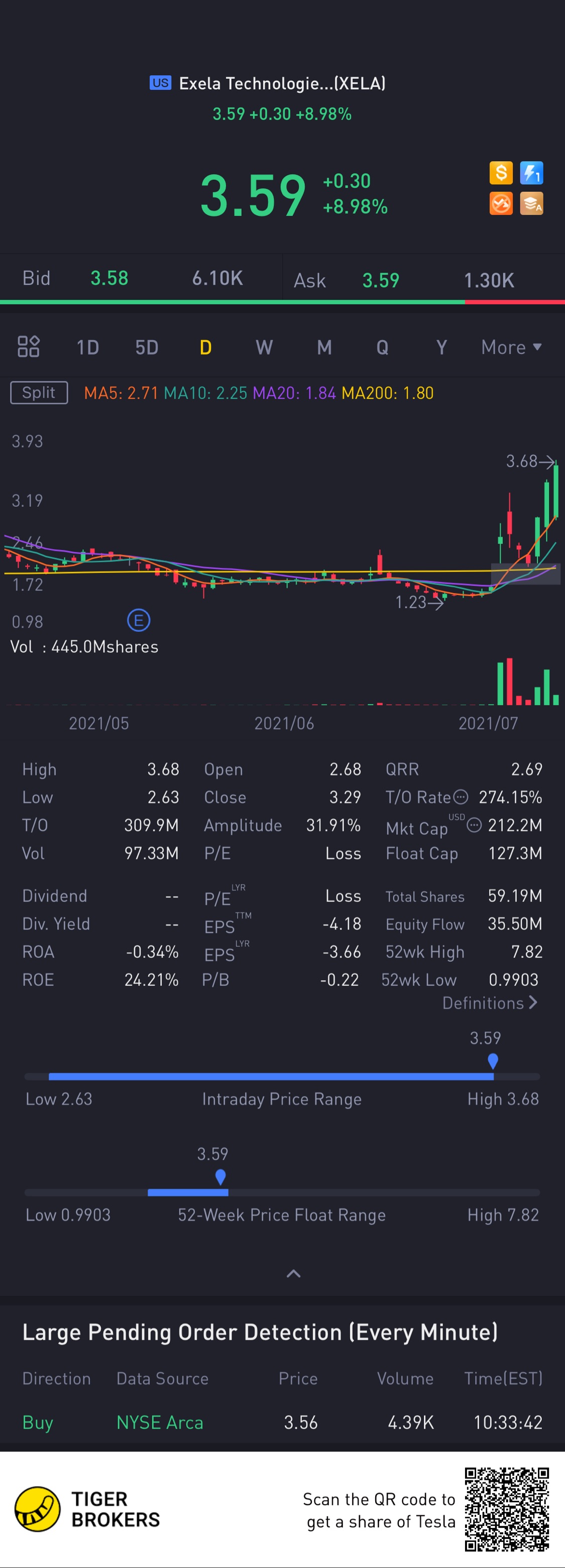Tap the Ask price 3.59
The width and height of the screenshot is (565, 1568).
381,280
